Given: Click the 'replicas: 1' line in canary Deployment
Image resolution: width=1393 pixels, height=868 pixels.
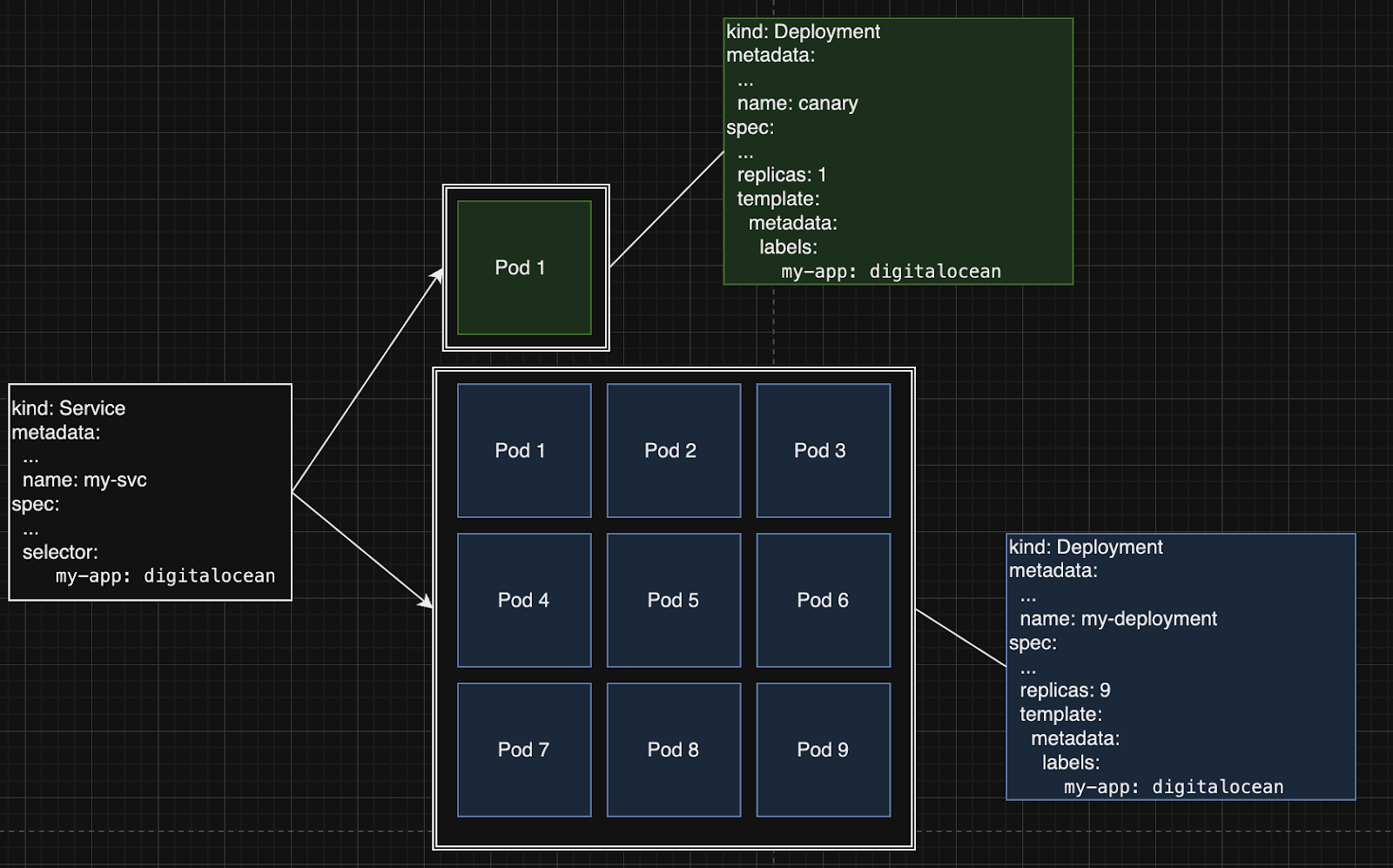Looking at the screenshot, I should pos(781,175).
